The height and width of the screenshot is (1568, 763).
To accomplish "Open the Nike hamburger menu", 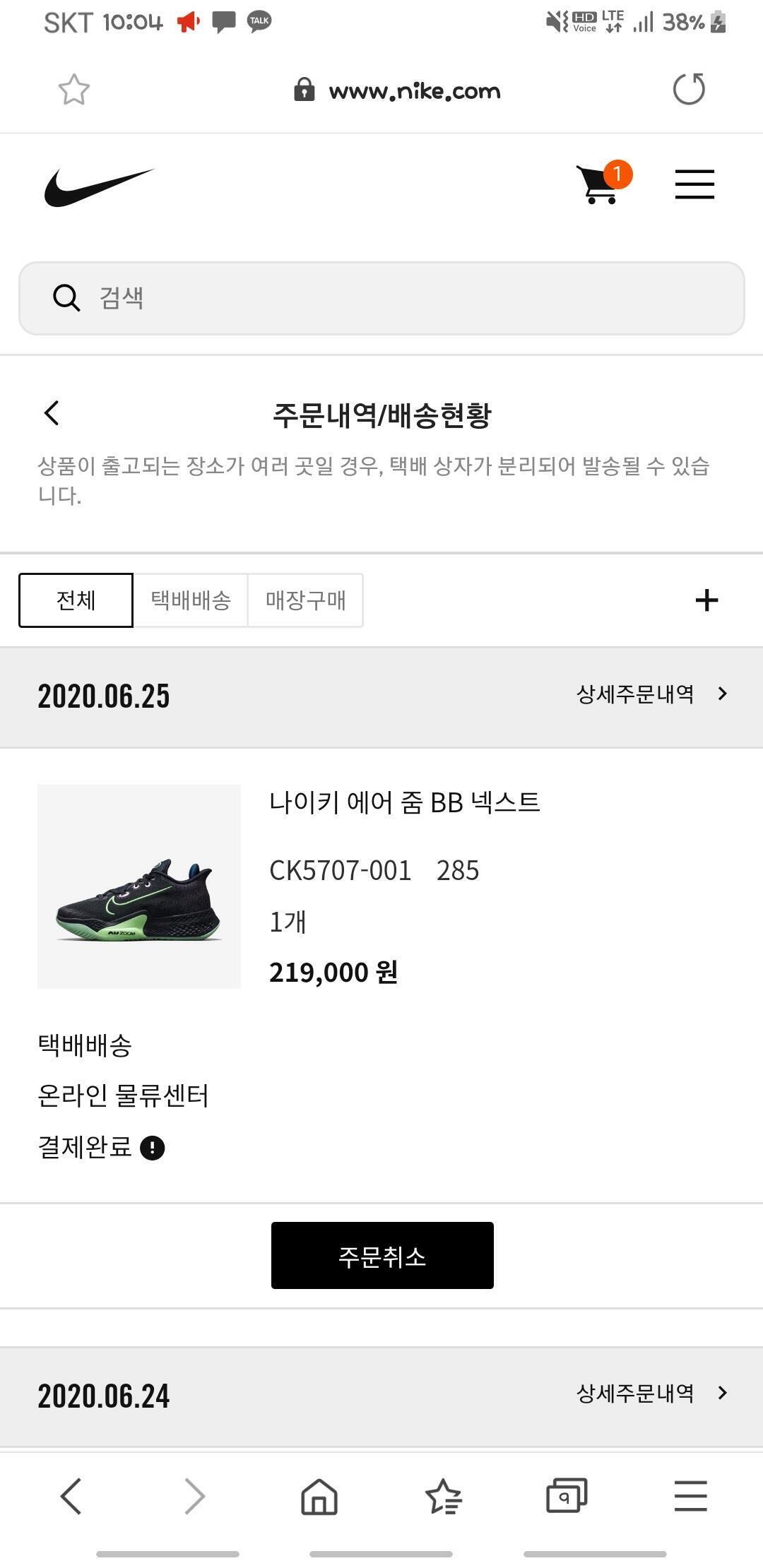I will pos(694,184).
